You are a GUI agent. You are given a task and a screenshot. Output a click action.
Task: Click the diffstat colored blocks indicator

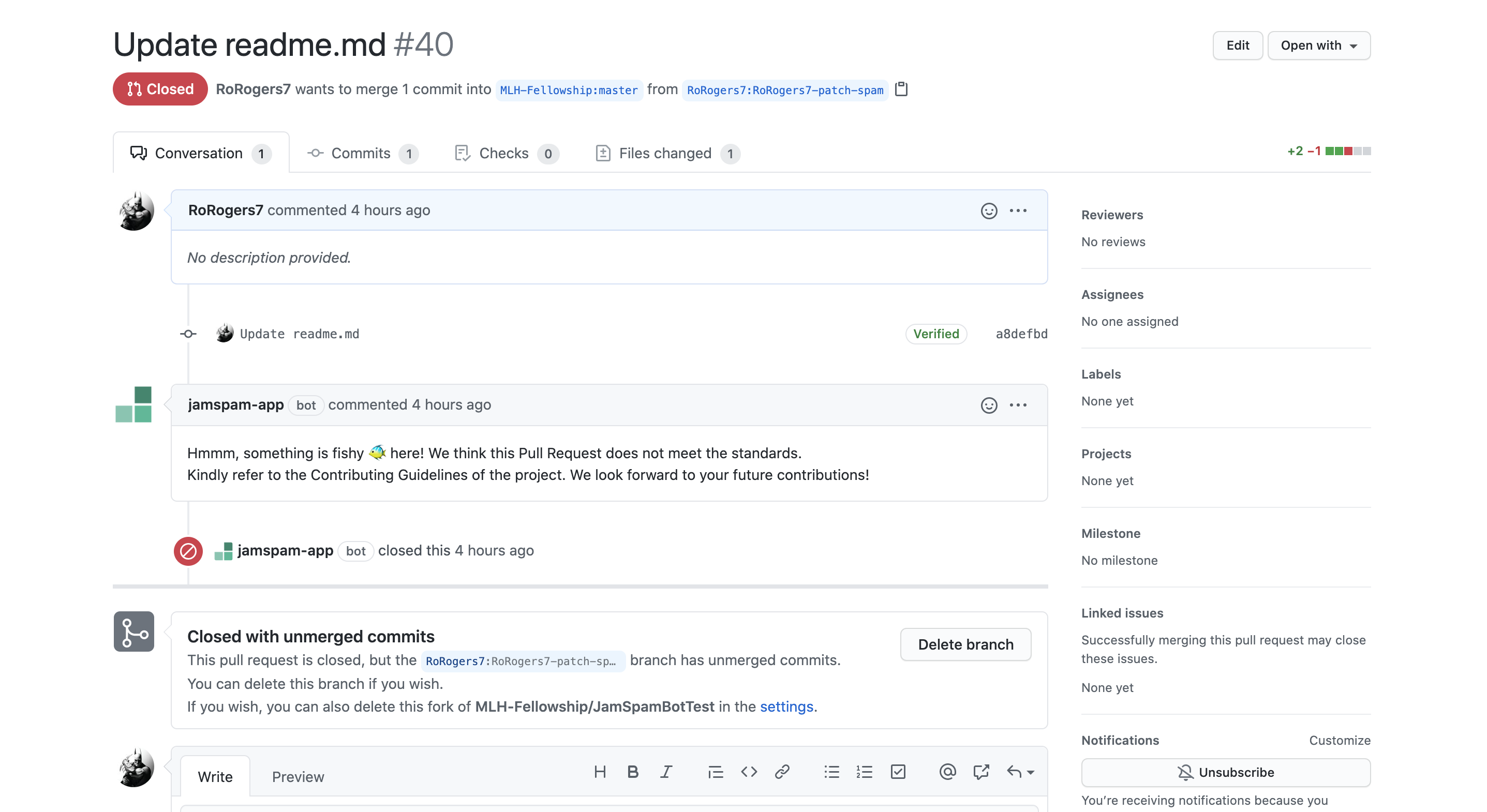(x=1348, y=151)
